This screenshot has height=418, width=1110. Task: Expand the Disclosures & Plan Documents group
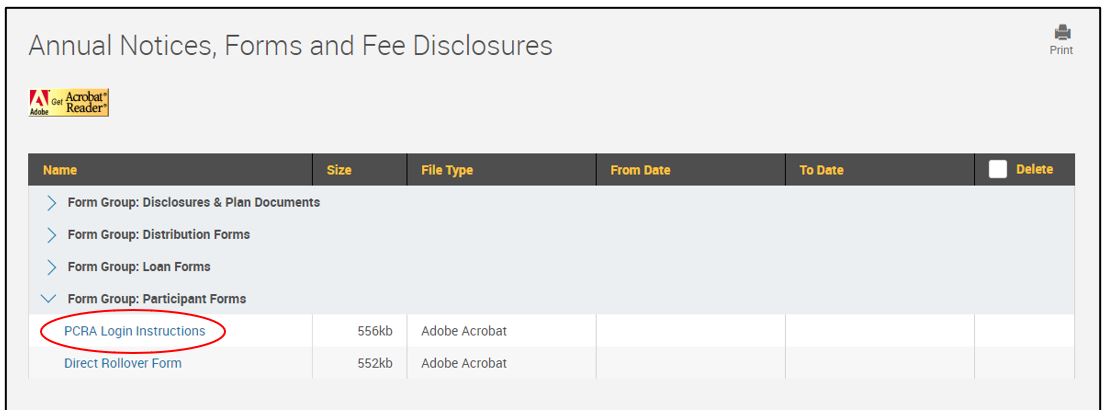click(x=51, y=203)
